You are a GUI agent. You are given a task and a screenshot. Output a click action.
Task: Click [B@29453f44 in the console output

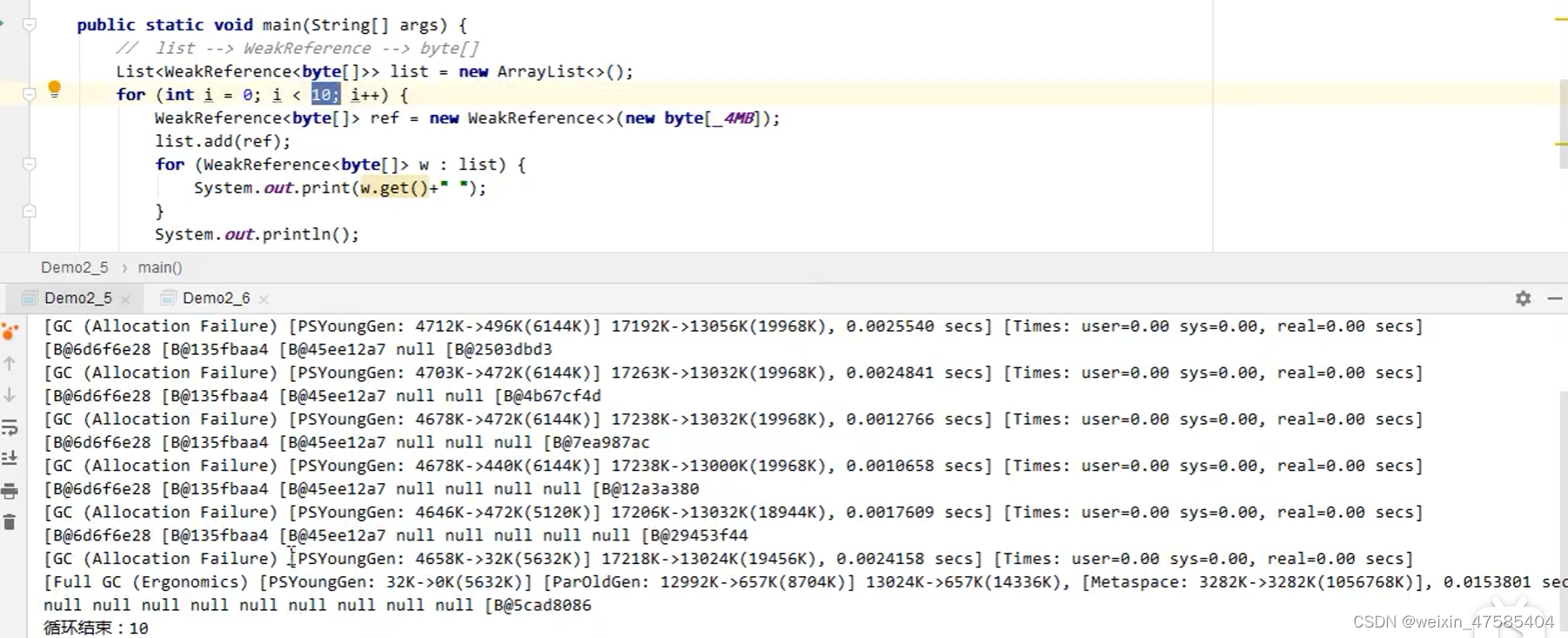coord(694,535)
